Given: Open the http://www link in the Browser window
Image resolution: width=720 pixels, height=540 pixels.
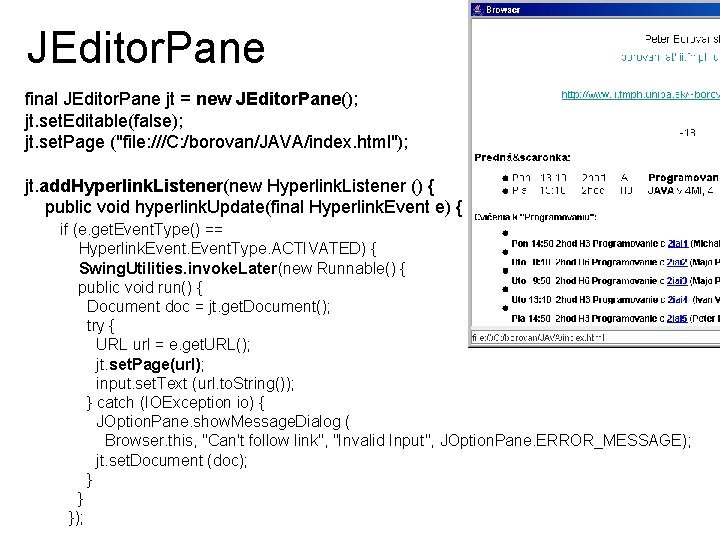Looking at the screenshot, I should [x=640, y=95].
